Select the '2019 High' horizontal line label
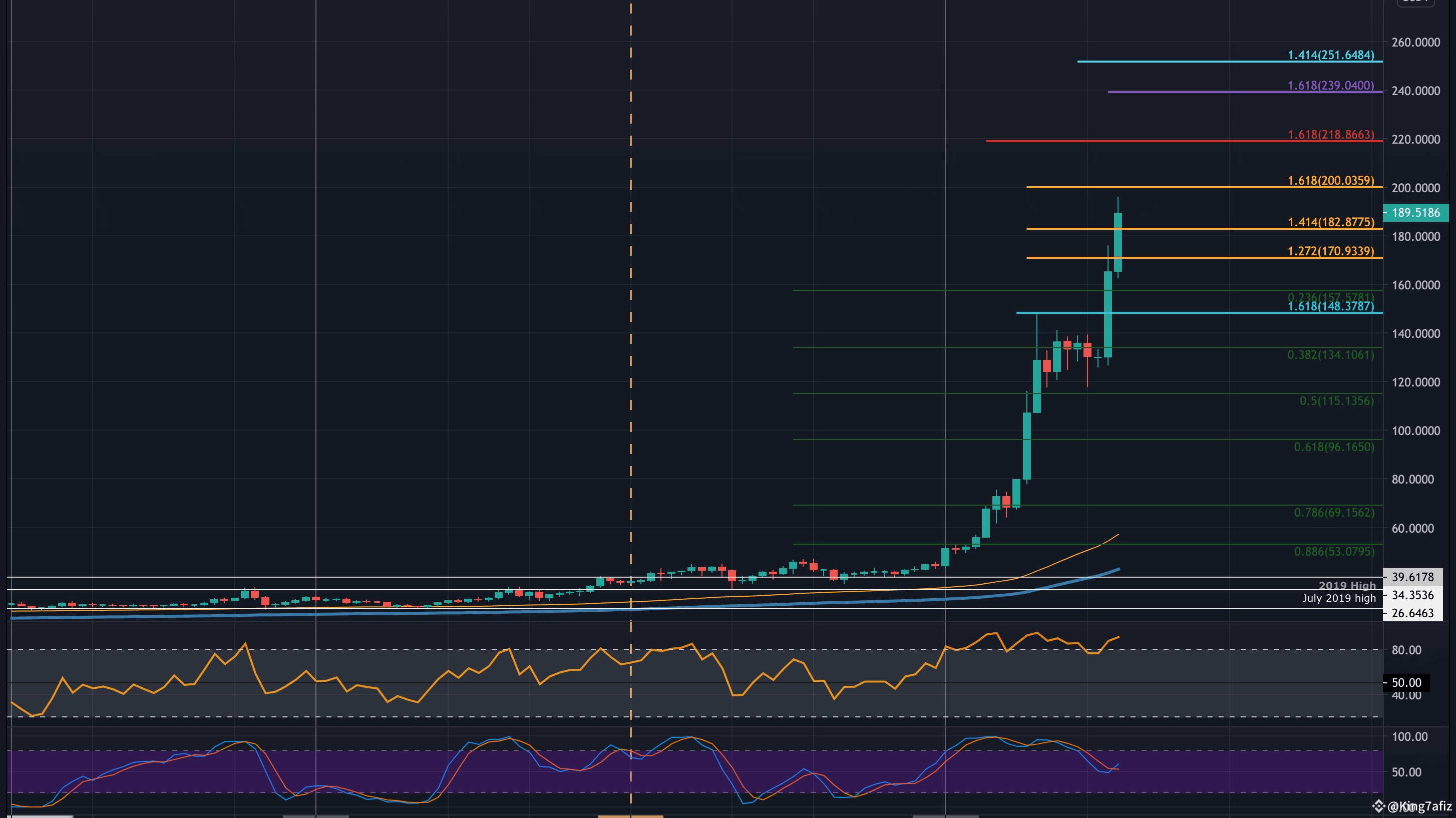Image resolution: width=1456 pixels, height=818 pixels. coord(1347,586)
